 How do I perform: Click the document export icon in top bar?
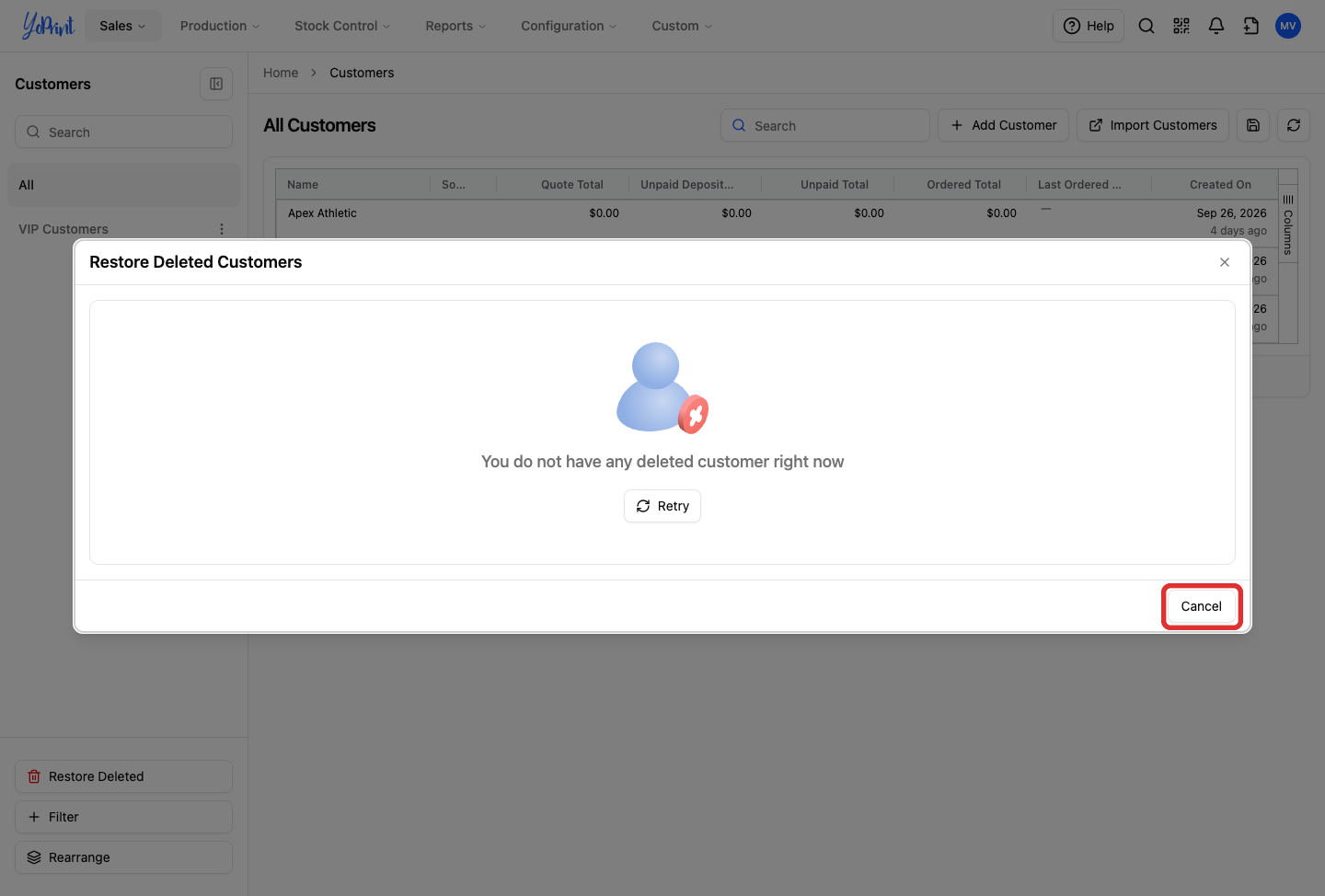tap(1251, 26)
